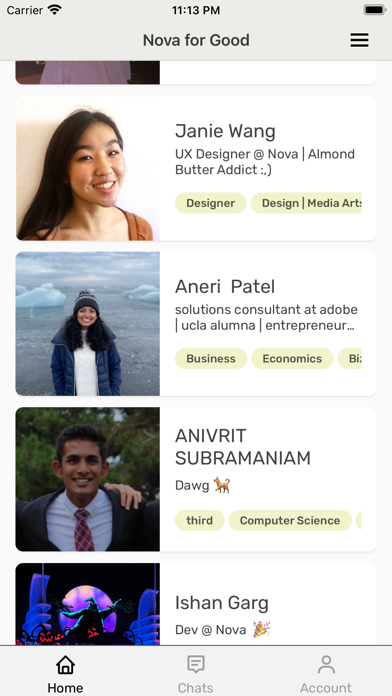Open Ishan Garg's profile image

coord(88,604)
